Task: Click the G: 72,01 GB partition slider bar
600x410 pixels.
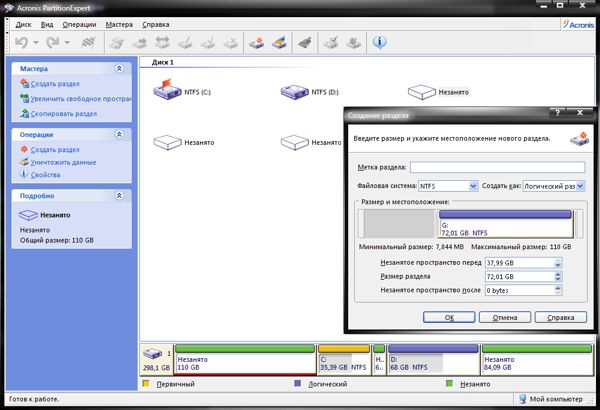Action: pos(505,224)
